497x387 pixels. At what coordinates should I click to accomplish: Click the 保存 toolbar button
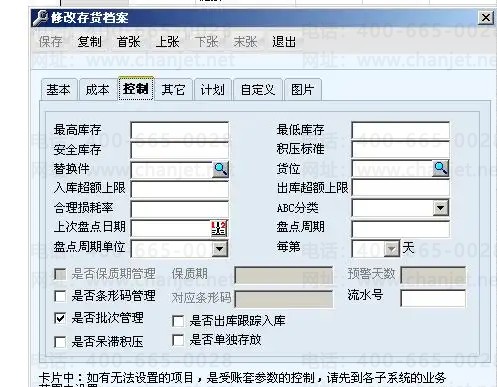[x=50, y=42]
